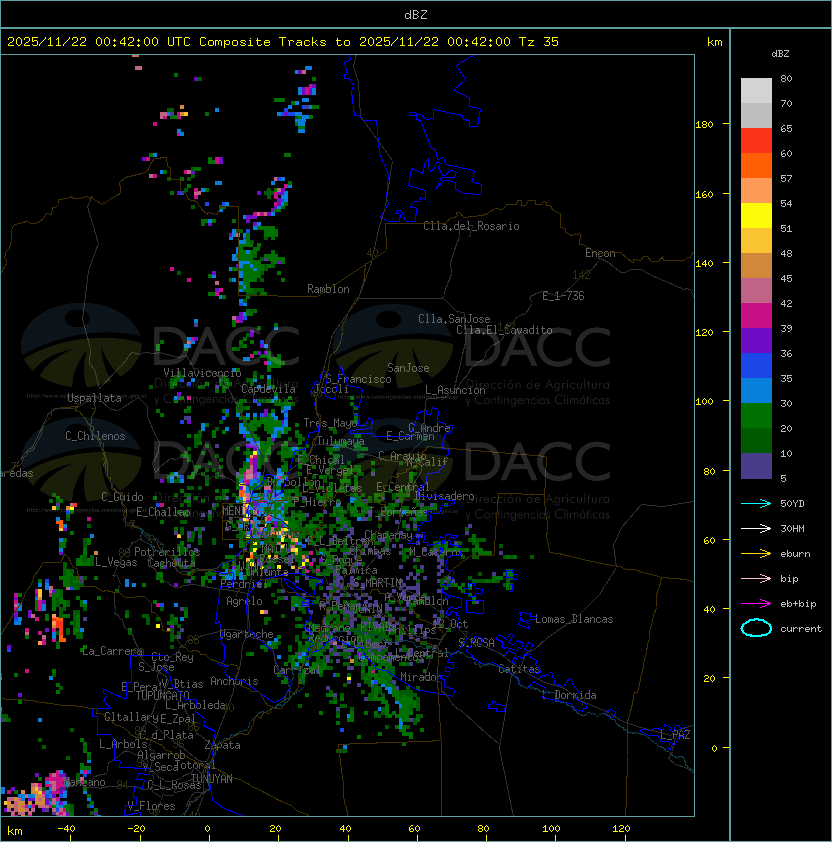The width and height of the screenshot is (832, 842).
Task: Click the SanJose map label
Action: pyautogui.click(x=408, y=368)
